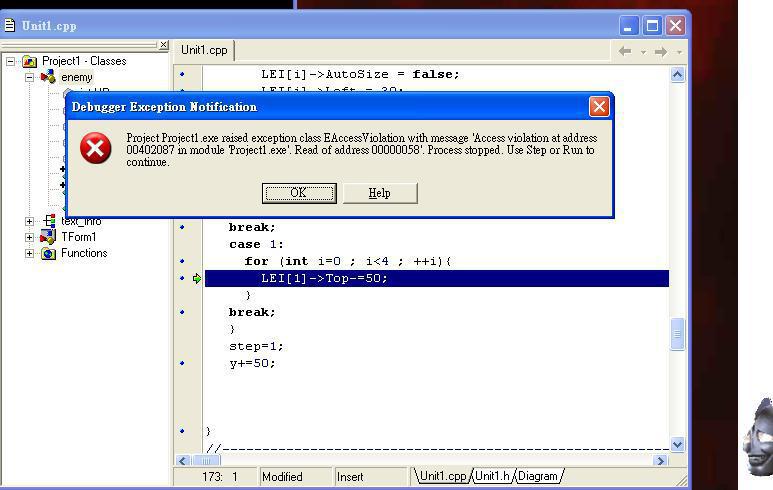This screenshot has height=490, width=773.
Task: Click the Functions node icon
Action: (x=48, y=253)
